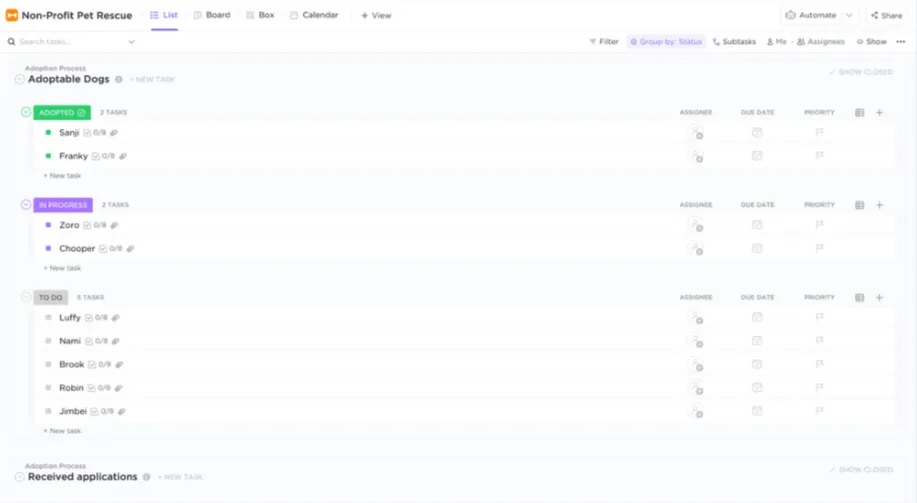Image resolution: width=917 pixels, height=503 pixels.
Task: Open column settings icon in Adopted group
Action: point(859,112)
